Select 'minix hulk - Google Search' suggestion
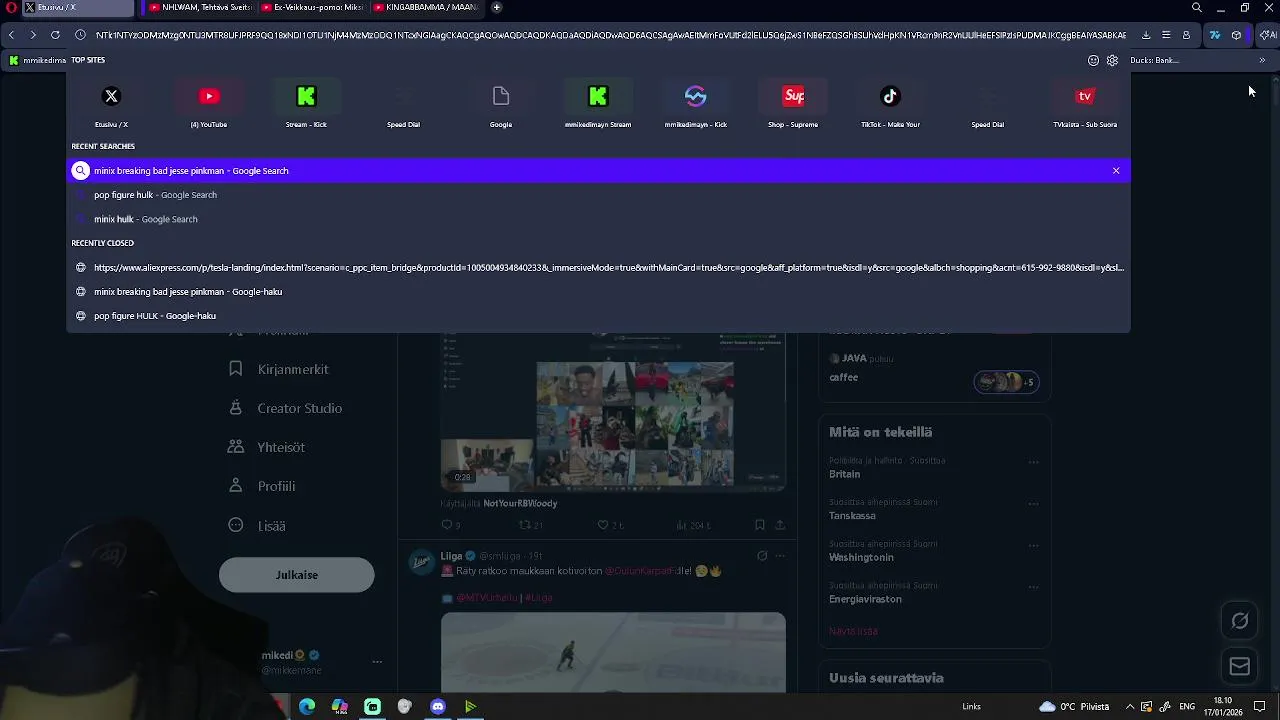The width and height of the screenshot is (1280, 720). pyautogui.click(x=598, y=219)
